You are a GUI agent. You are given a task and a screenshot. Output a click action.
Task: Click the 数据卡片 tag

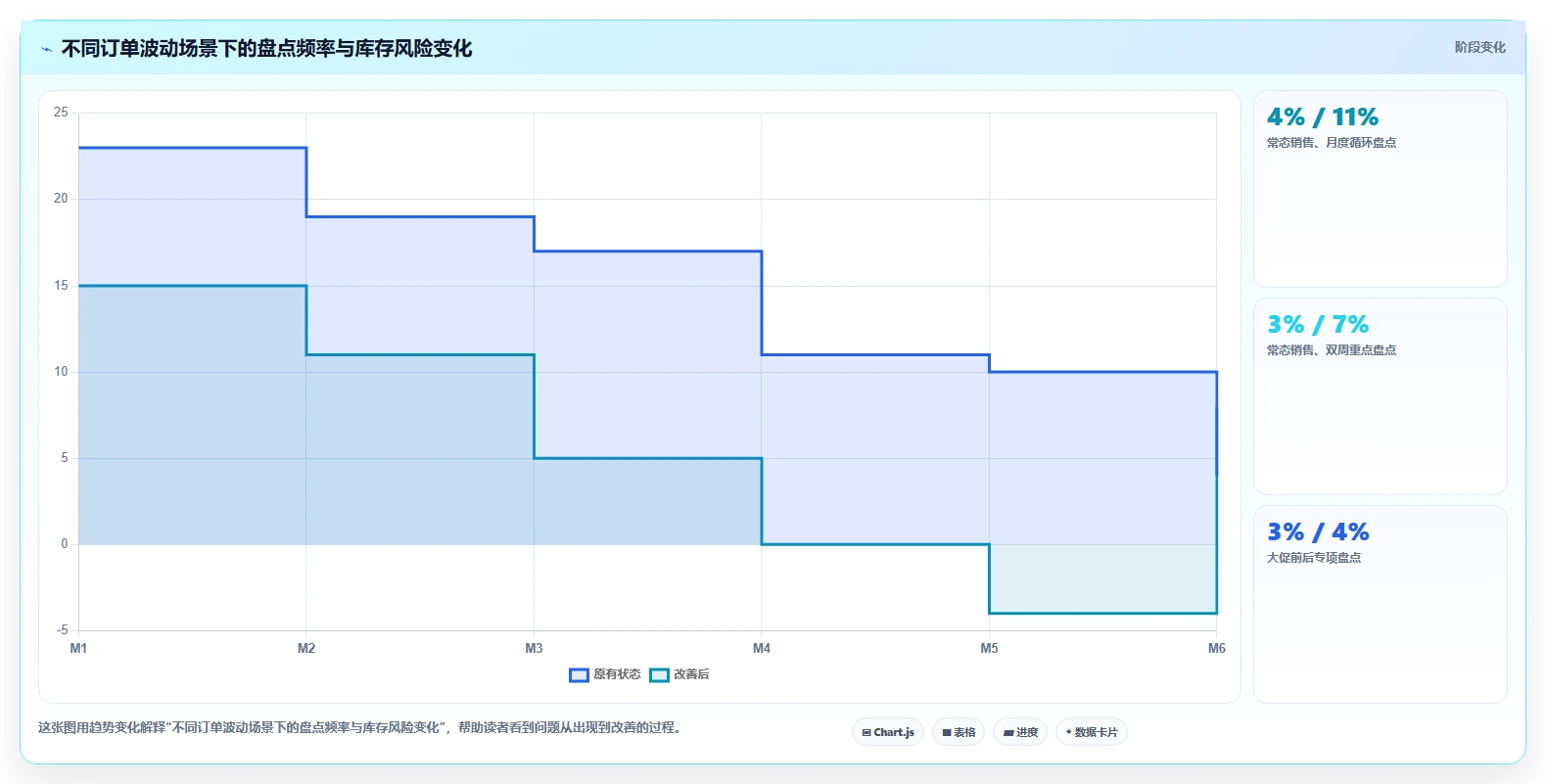click(x=1092, y=732)
